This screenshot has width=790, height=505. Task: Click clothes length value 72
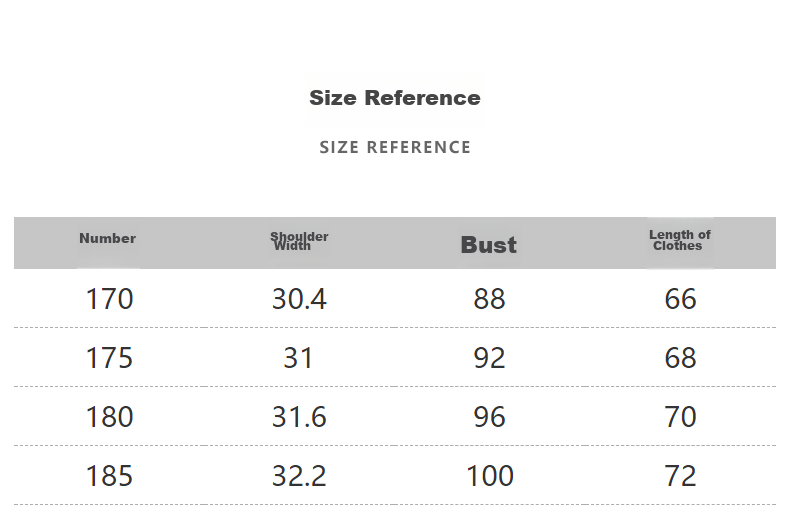click(680, 476)
